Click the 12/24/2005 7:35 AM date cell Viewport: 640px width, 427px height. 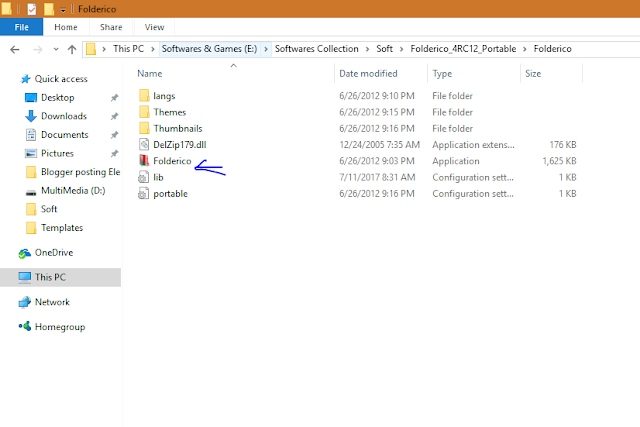(x=380, y=145)
